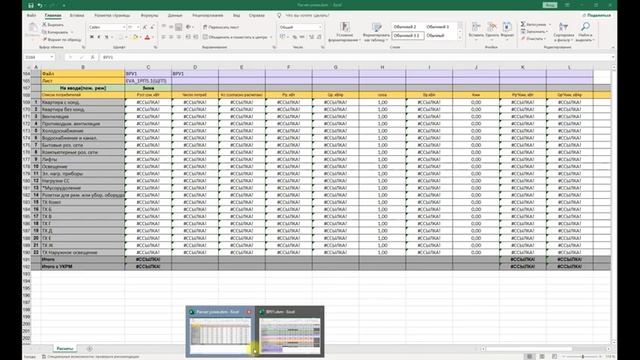
Task: Switch to the Разметка страницы tab
Action: [x=112, y=16]
